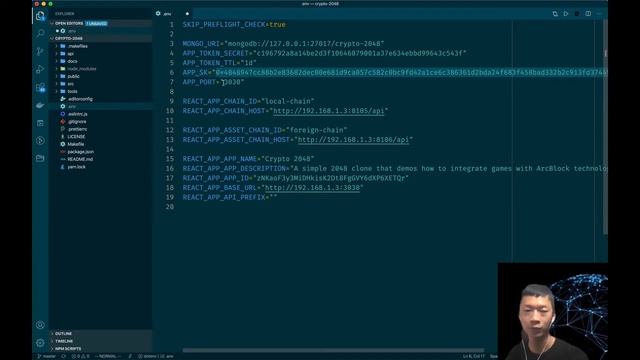
Task: Open the MongoDB leaf view in activity bar
Action: (x=40, y=105)
